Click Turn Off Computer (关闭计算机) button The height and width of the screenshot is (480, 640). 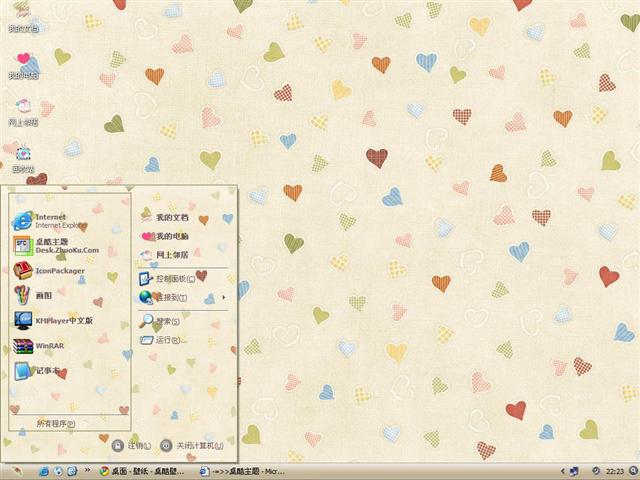(x=192, y=445)
